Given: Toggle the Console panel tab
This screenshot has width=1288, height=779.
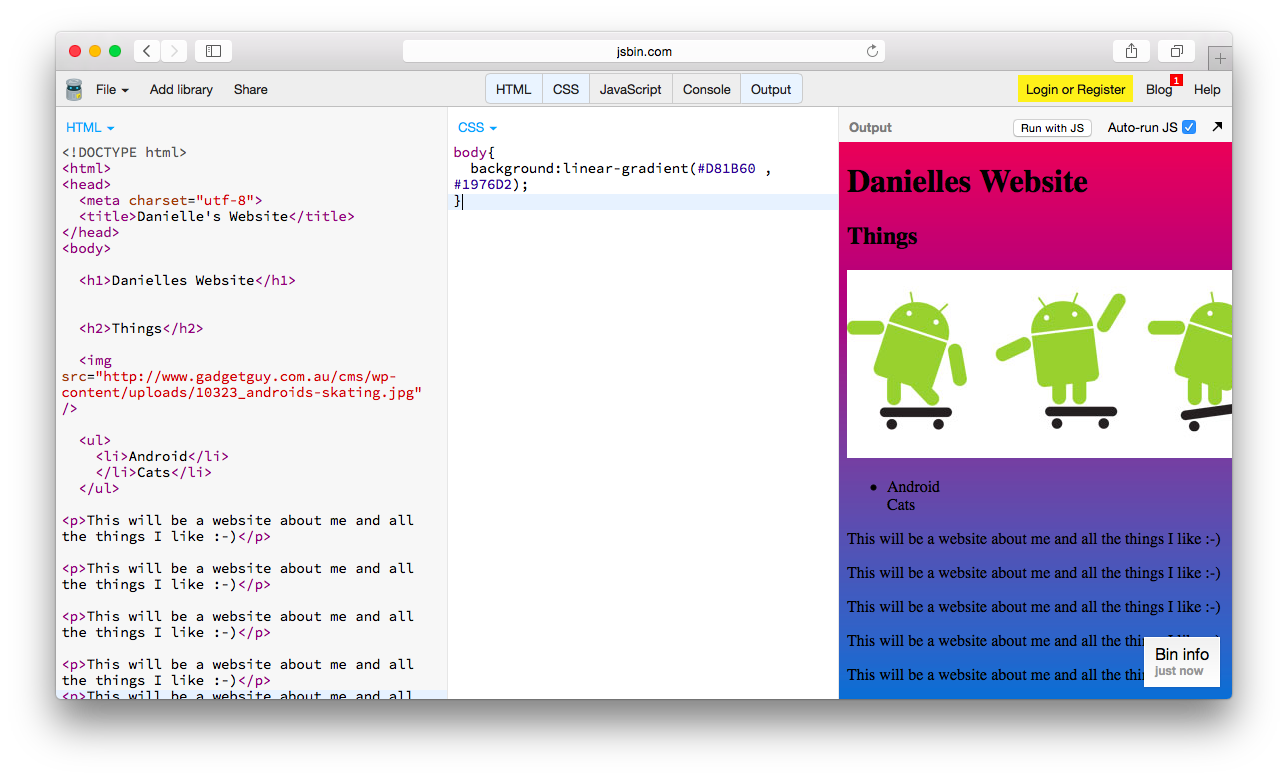Looking at the screenshot, I should [x=707, y=89].
